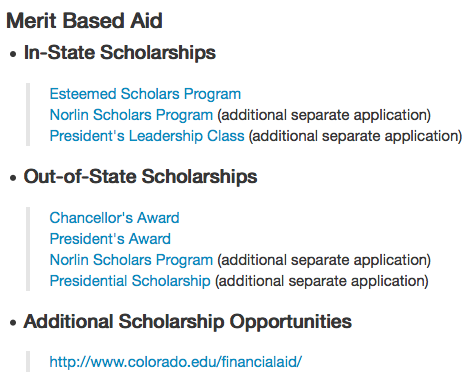Click the bullet beside Additional Scholarship Opportunities
473x382 pixels.
coord(13,323)
